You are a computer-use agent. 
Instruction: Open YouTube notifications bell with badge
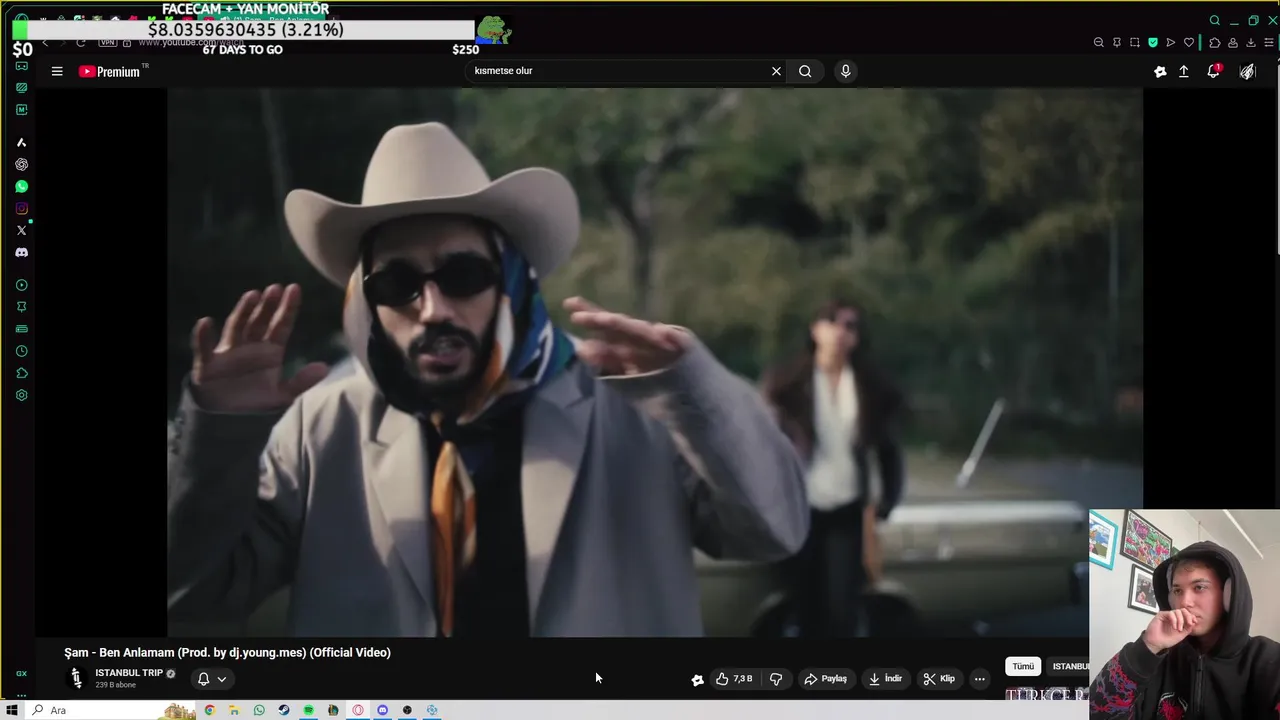tap(1214, 71)
